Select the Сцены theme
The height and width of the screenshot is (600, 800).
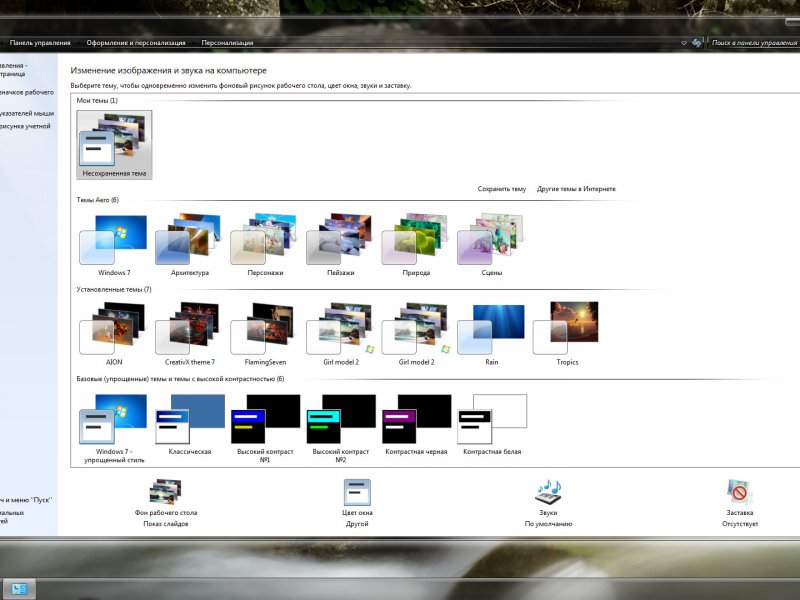[x=492, y=245]
